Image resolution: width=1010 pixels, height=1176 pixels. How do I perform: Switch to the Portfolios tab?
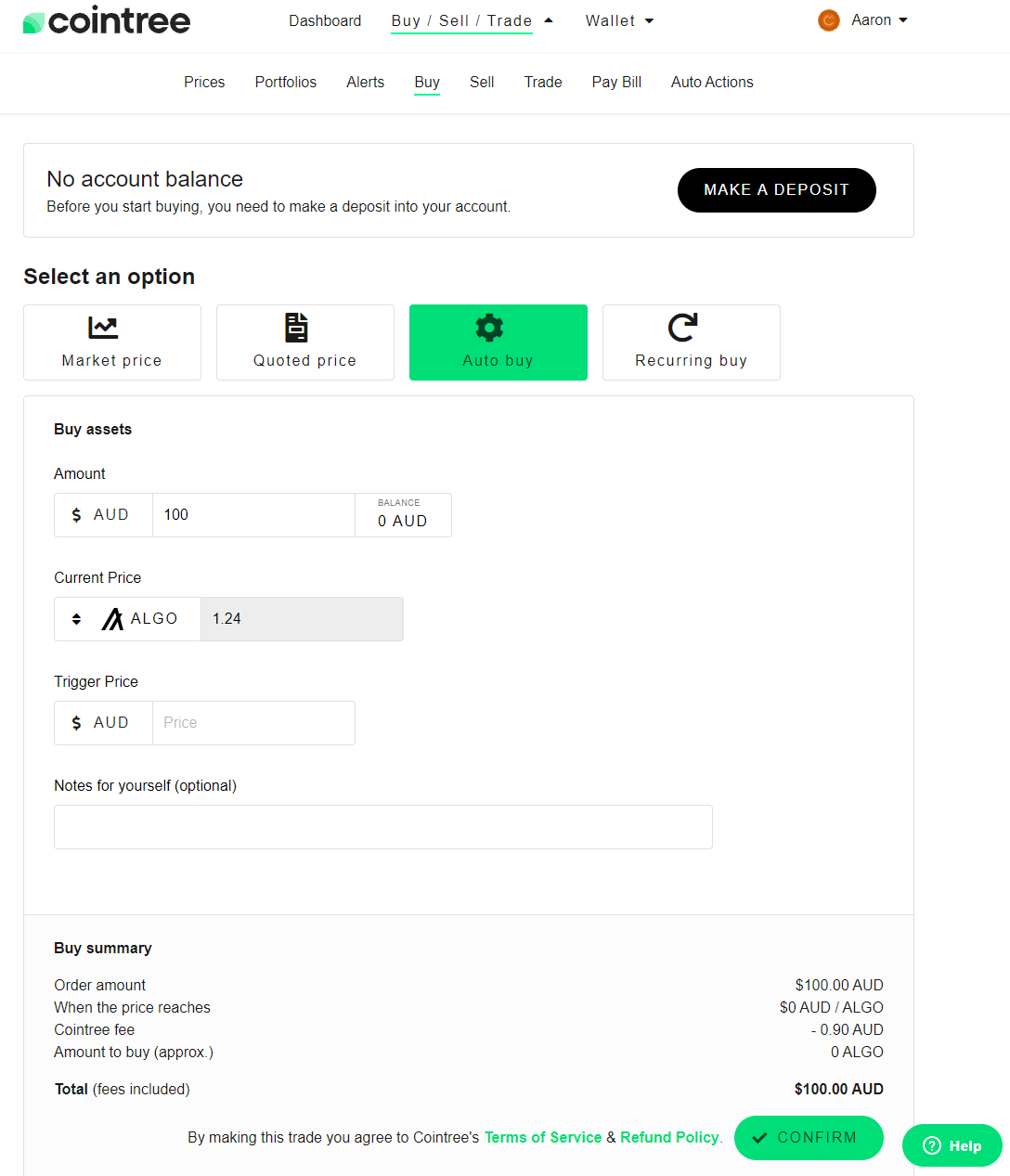[286, 82]
